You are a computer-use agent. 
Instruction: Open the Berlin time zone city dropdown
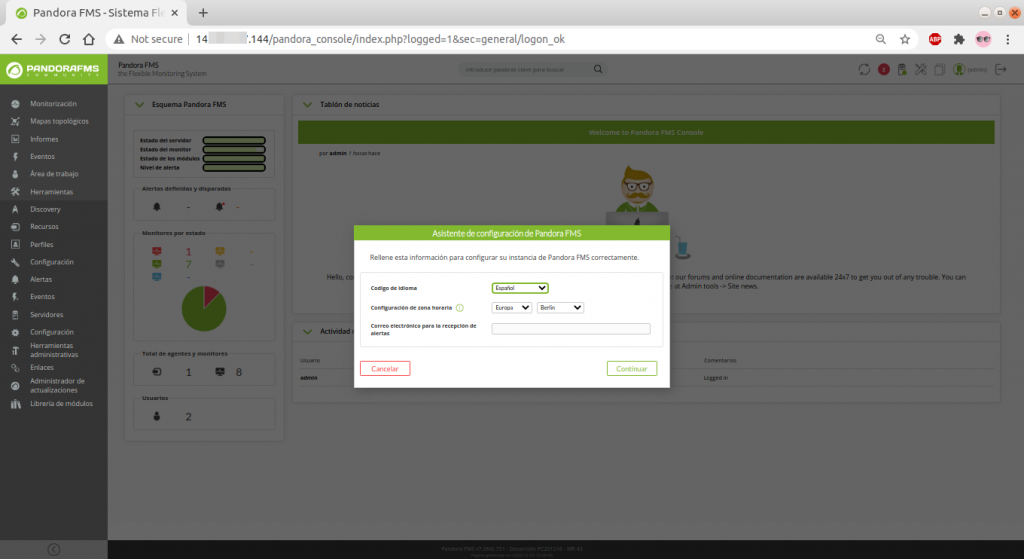(x=560, y=308)
